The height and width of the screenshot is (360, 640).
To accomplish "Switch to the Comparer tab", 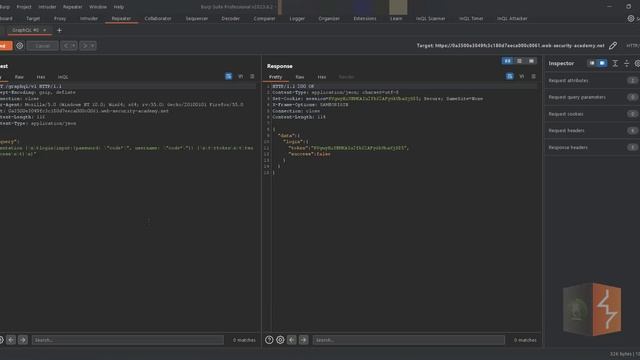I will click(x=264, y=18).
